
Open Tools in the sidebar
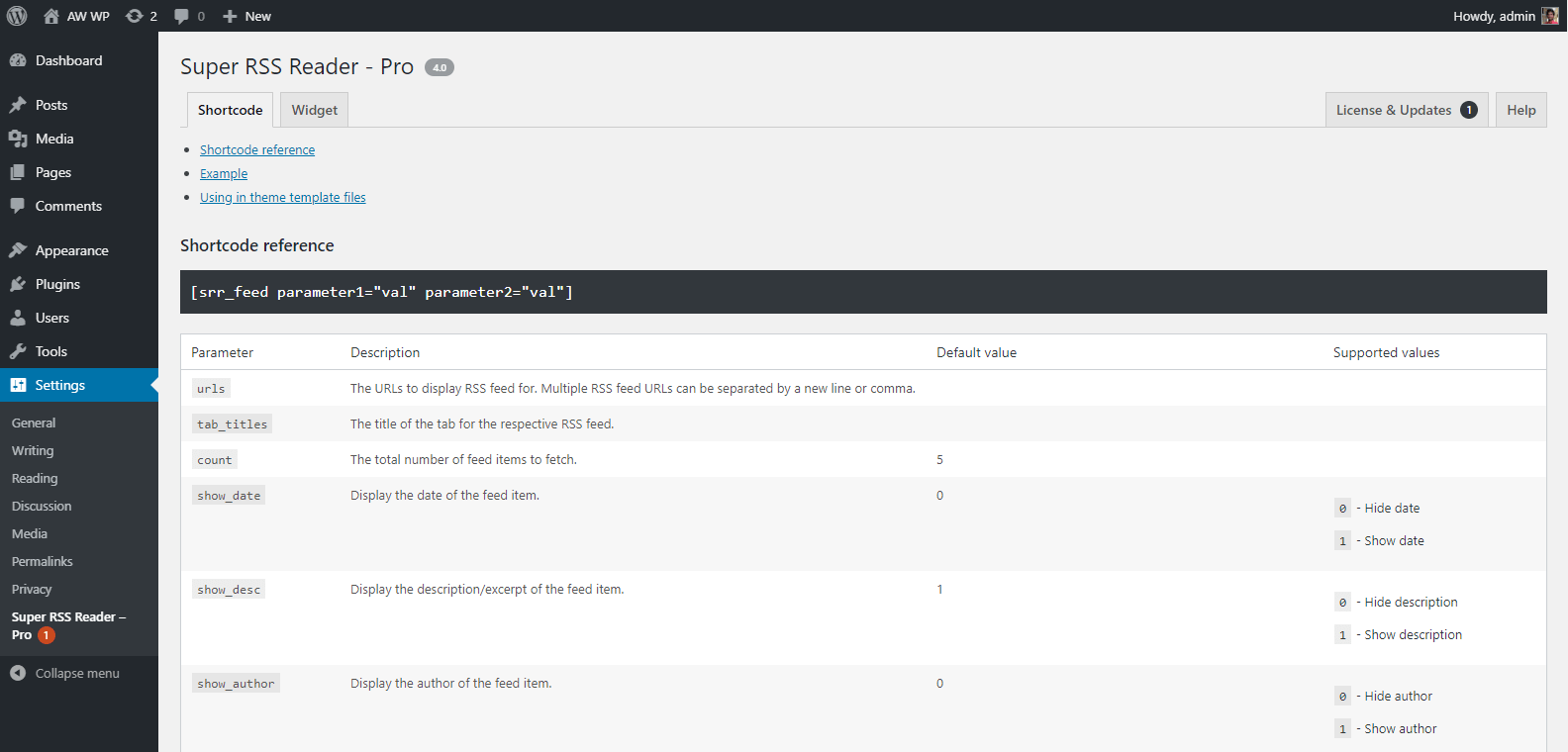[x=51, y=351]
